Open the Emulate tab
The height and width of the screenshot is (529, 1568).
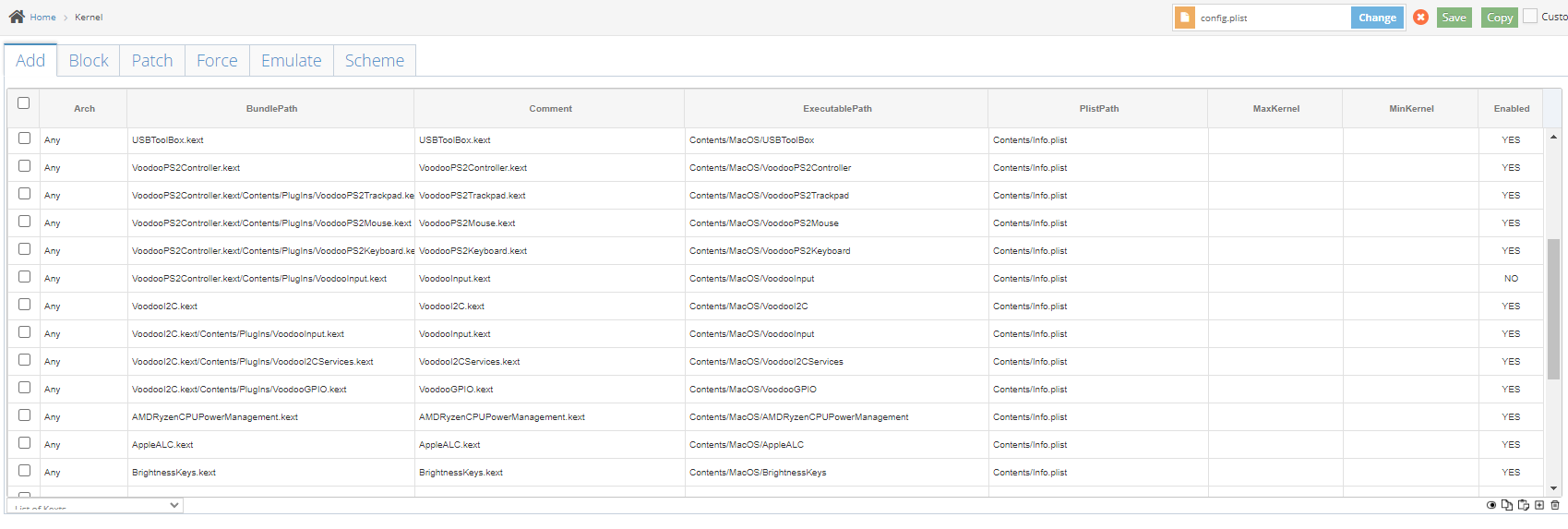coord(292,61)
